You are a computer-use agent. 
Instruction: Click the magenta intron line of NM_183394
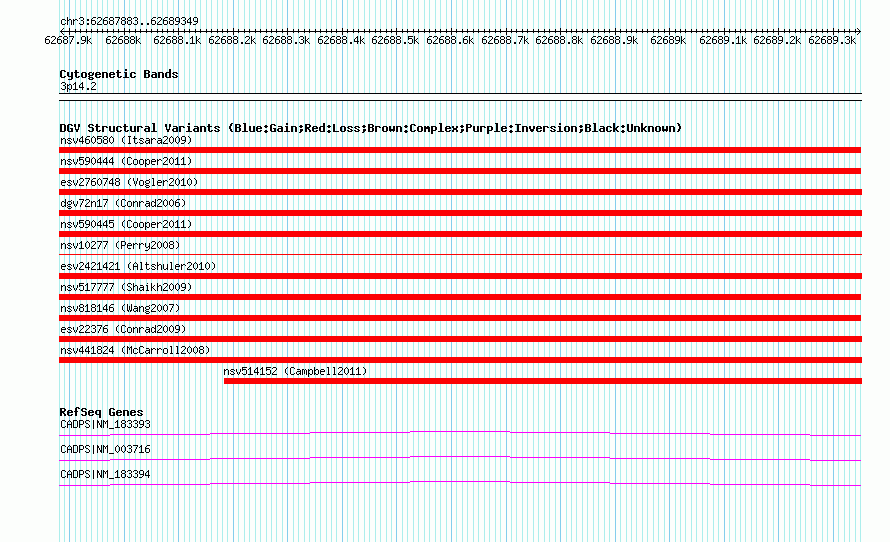click(x=460, y=482)
